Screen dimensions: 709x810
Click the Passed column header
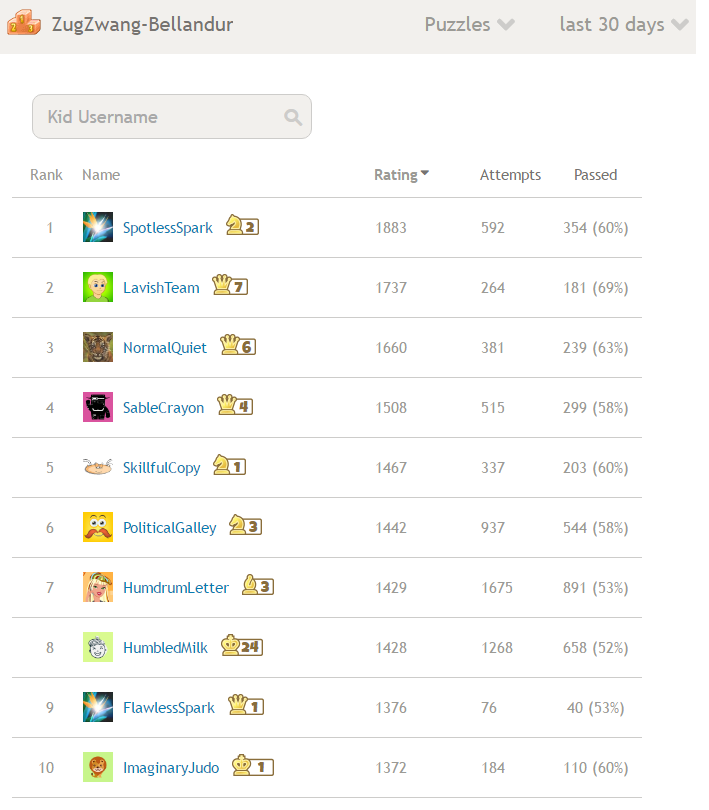click(595, 175)
